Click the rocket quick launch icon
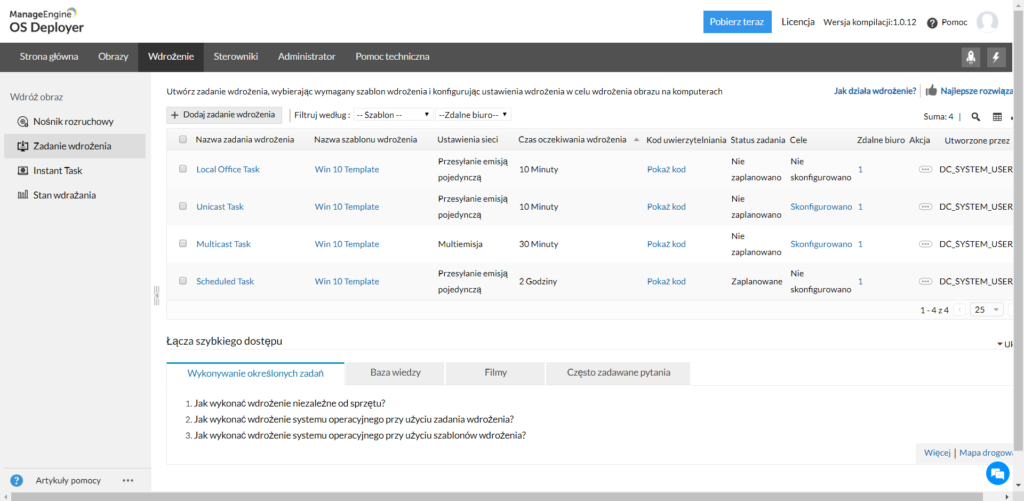Screen dimensions: 1024x501 coord(970,57)
